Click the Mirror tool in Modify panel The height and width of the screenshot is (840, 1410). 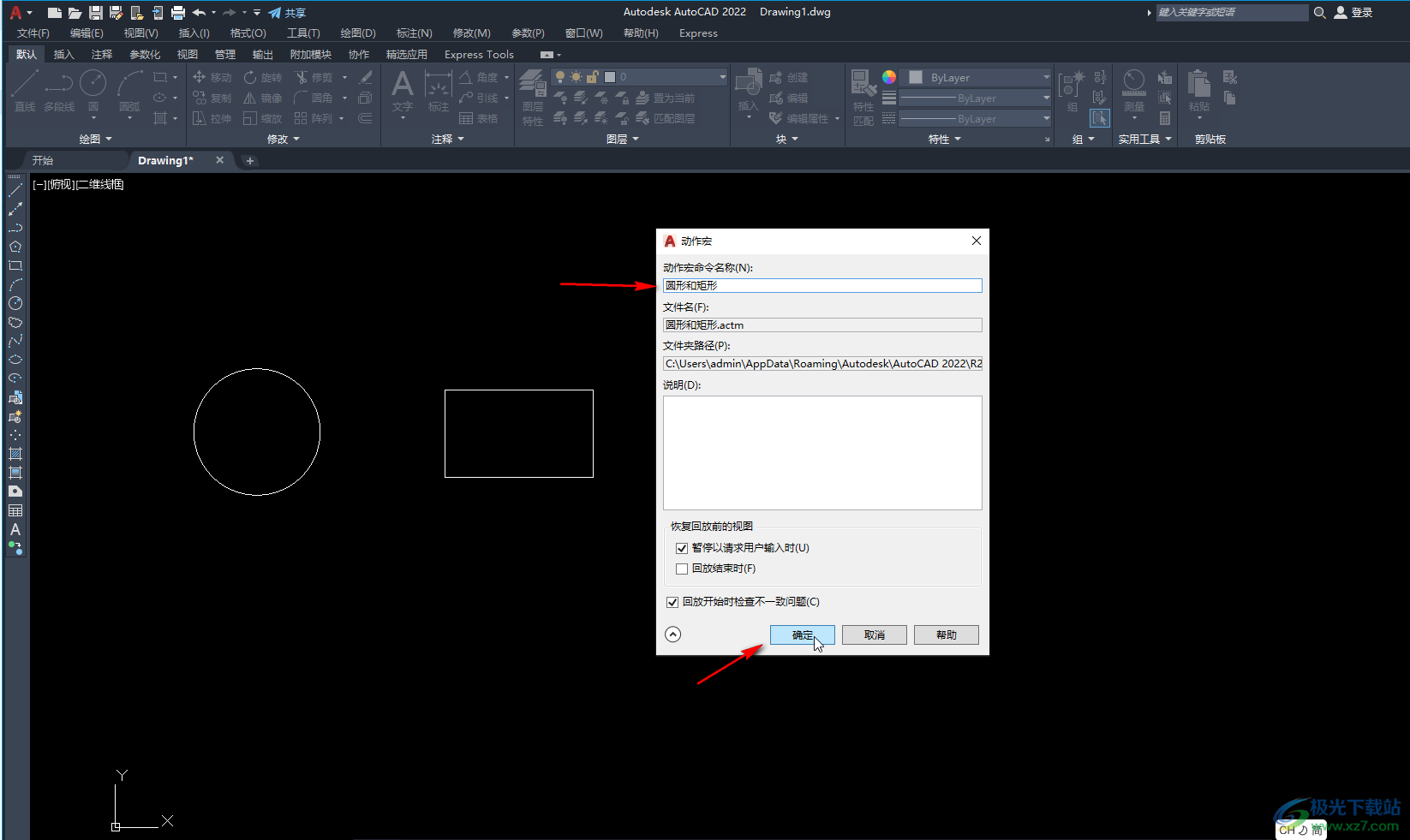[262, 98]
